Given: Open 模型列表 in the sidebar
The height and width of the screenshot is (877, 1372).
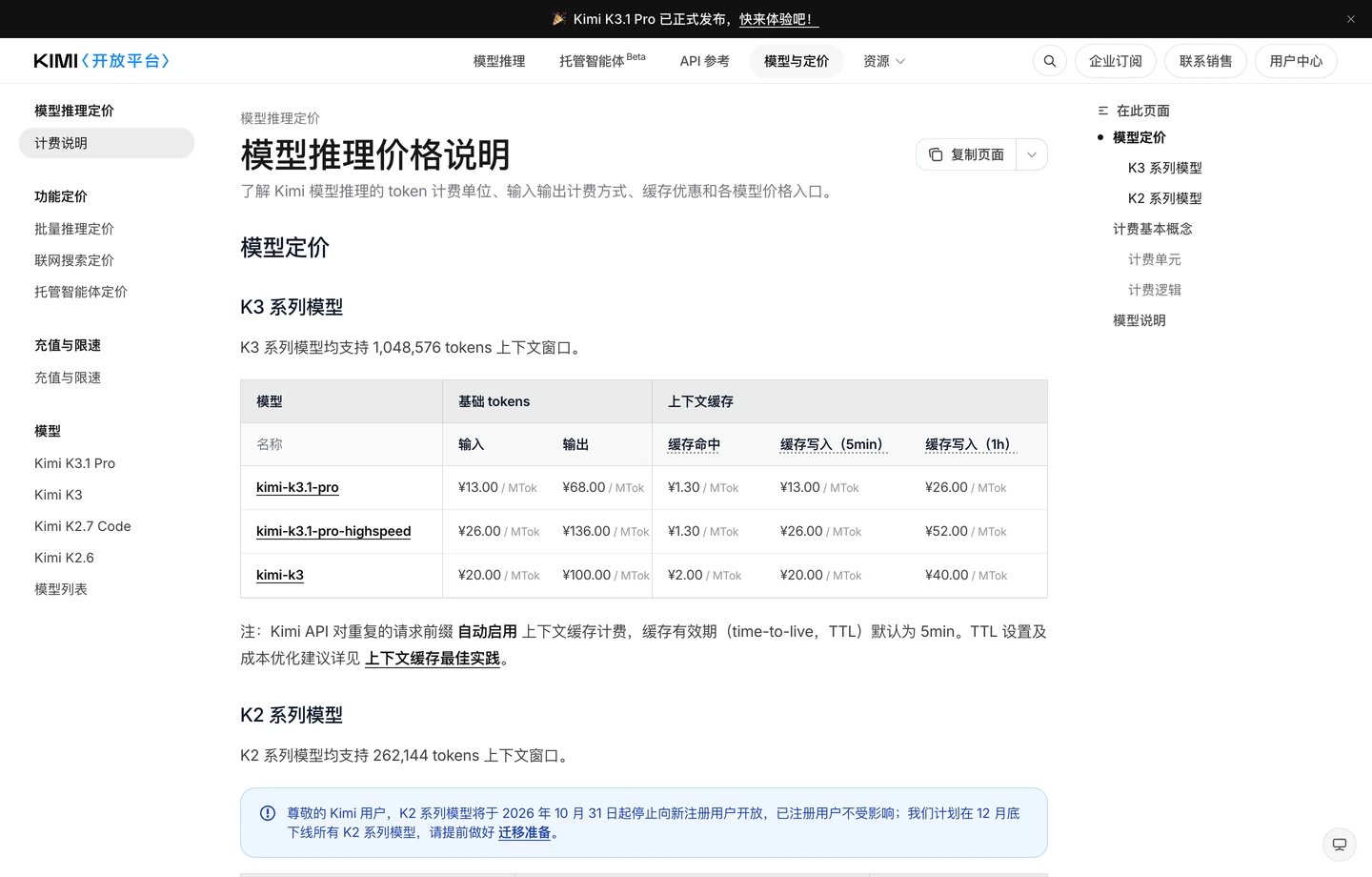Looking at the screenshot, I should tap(61, 589).
